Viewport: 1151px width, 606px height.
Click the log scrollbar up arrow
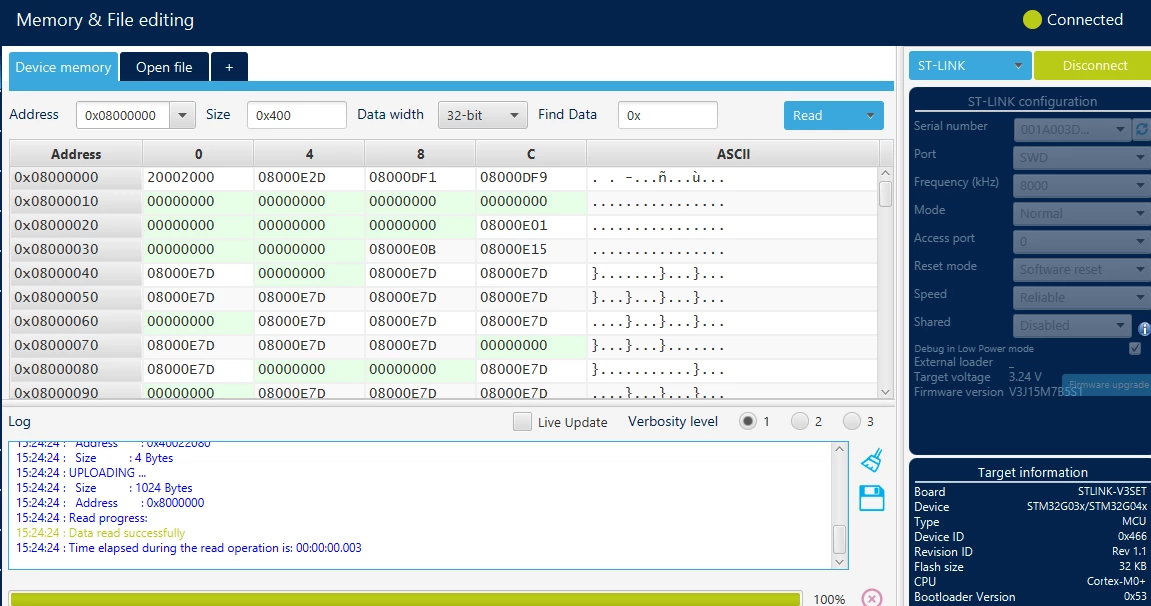[840, 448]
